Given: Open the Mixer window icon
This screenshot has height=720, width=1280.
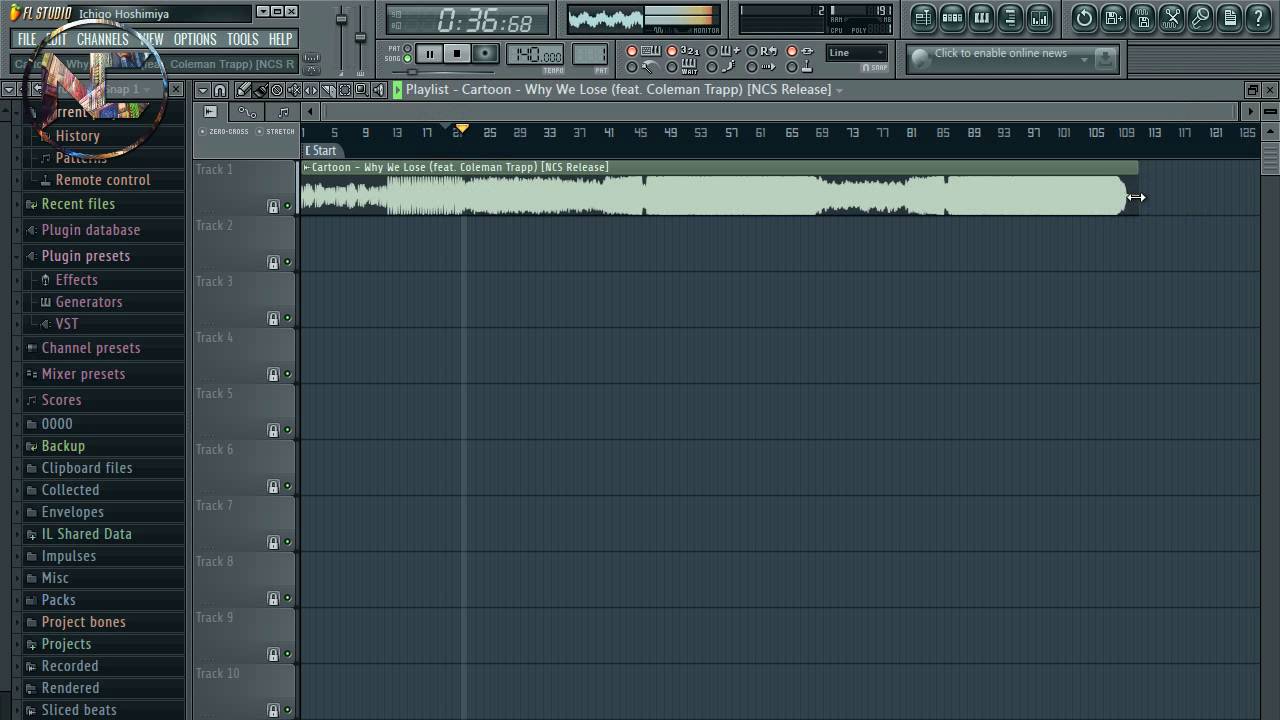Looking at the screenshot, I should pyautogui.click(x=1039, y=17).
